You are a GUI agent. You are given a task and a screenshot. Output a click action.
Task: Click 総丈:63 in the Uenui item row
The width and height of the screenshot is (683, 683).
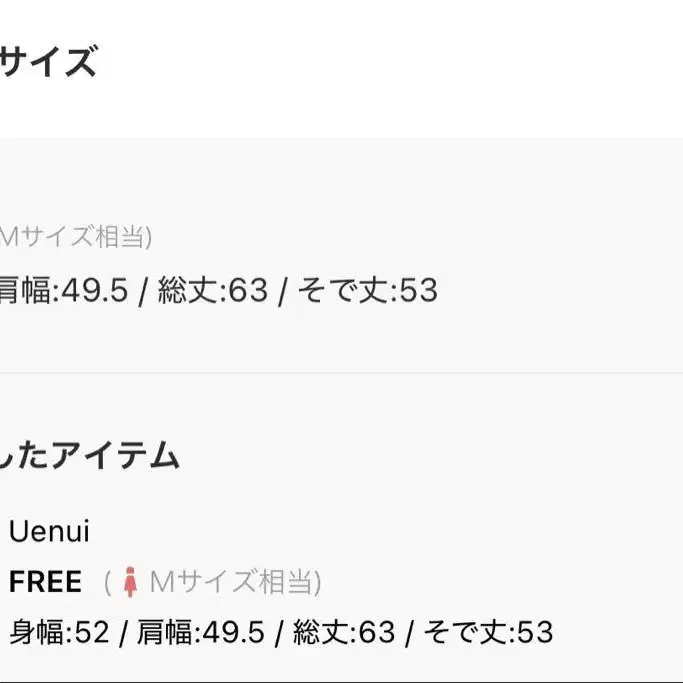click(x=344, y=632)
